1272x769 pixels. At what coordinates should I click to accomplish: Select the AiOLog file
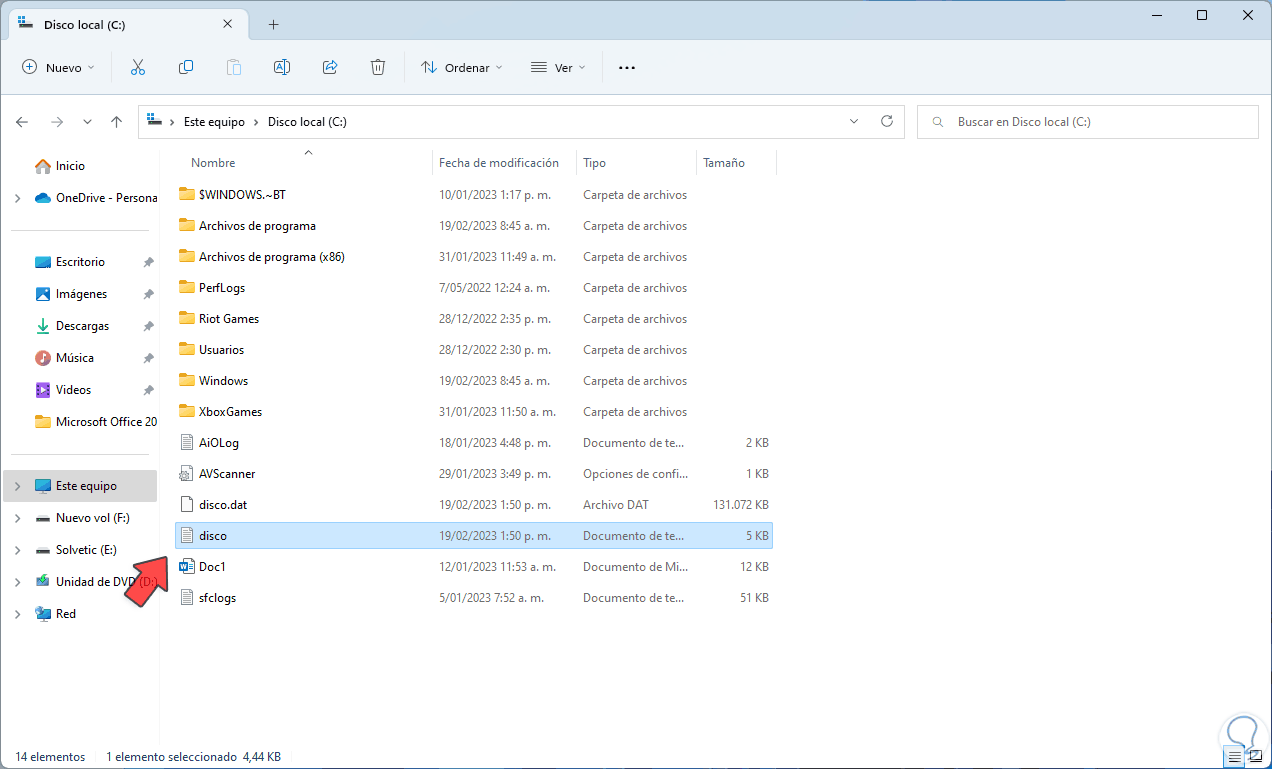click(x=474, y=443)
